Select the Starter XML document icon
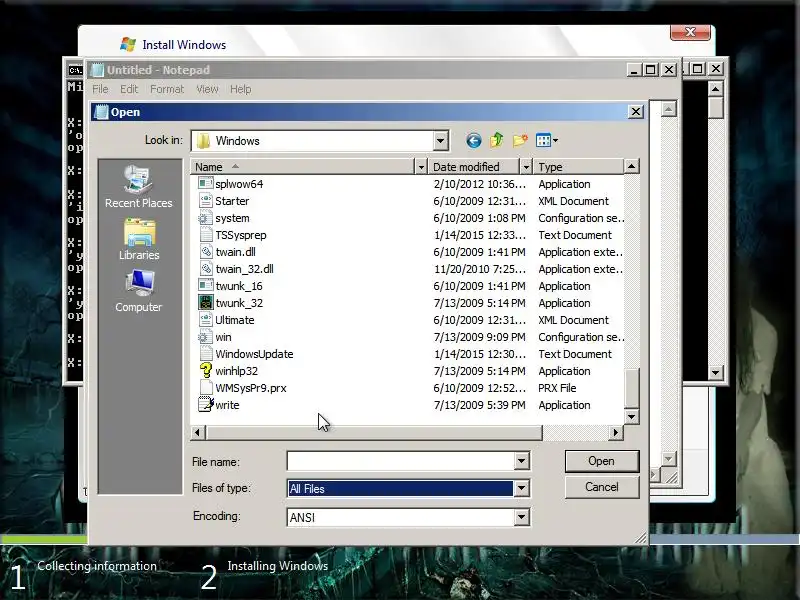 click(206, 201)
